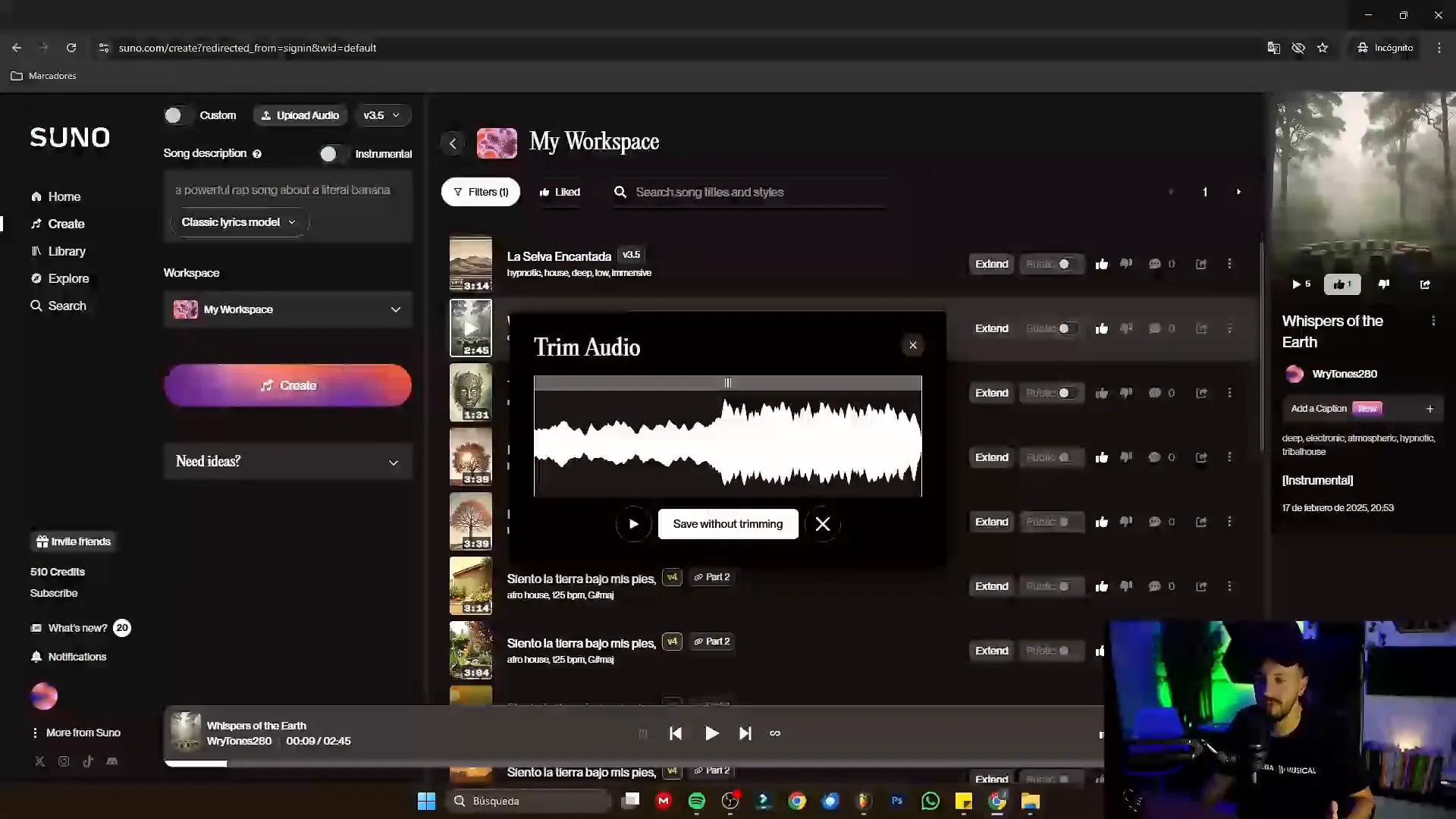The height and width of the screenshot is (819, 1456).
Task: Go to Home in sidebar
Action: (56, 196)
